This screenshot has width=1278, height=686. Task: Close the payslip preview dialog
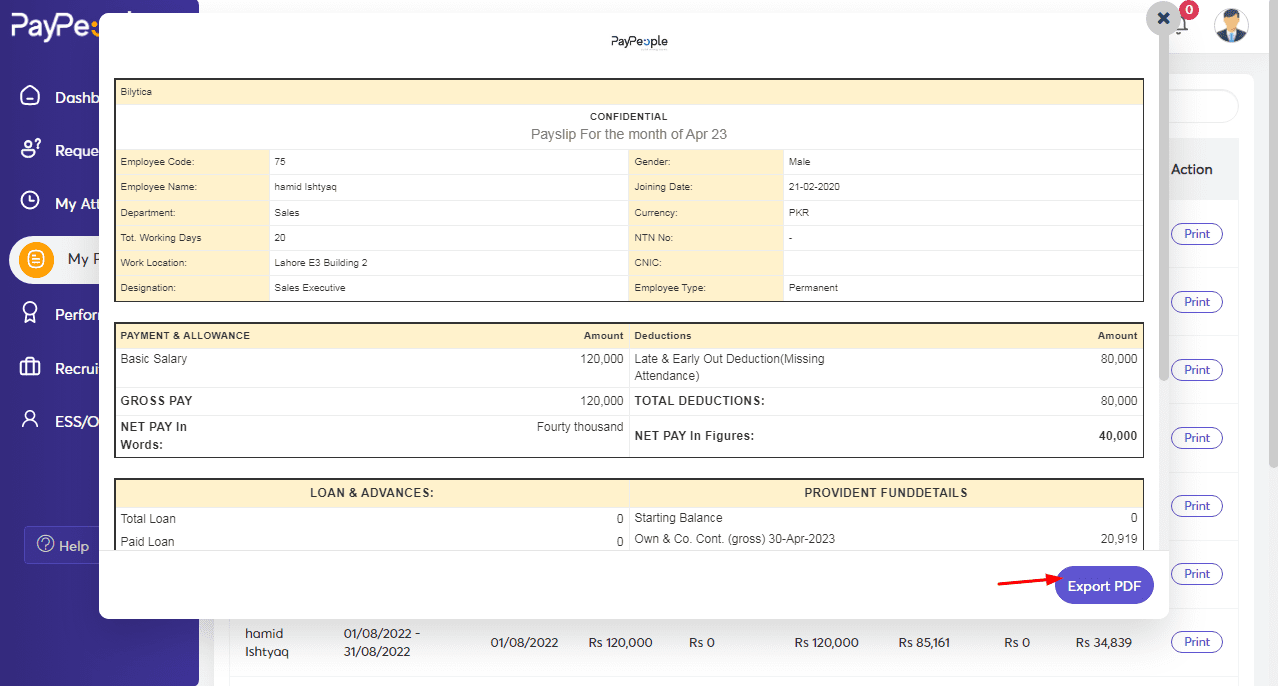pos(1163,17)
